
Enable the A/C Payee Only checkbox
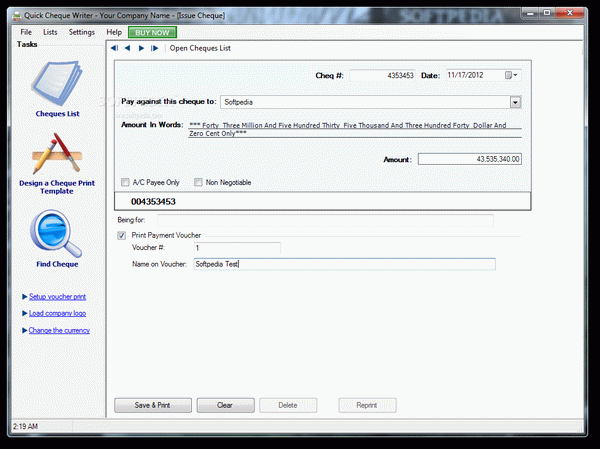(x=125, y=183)
